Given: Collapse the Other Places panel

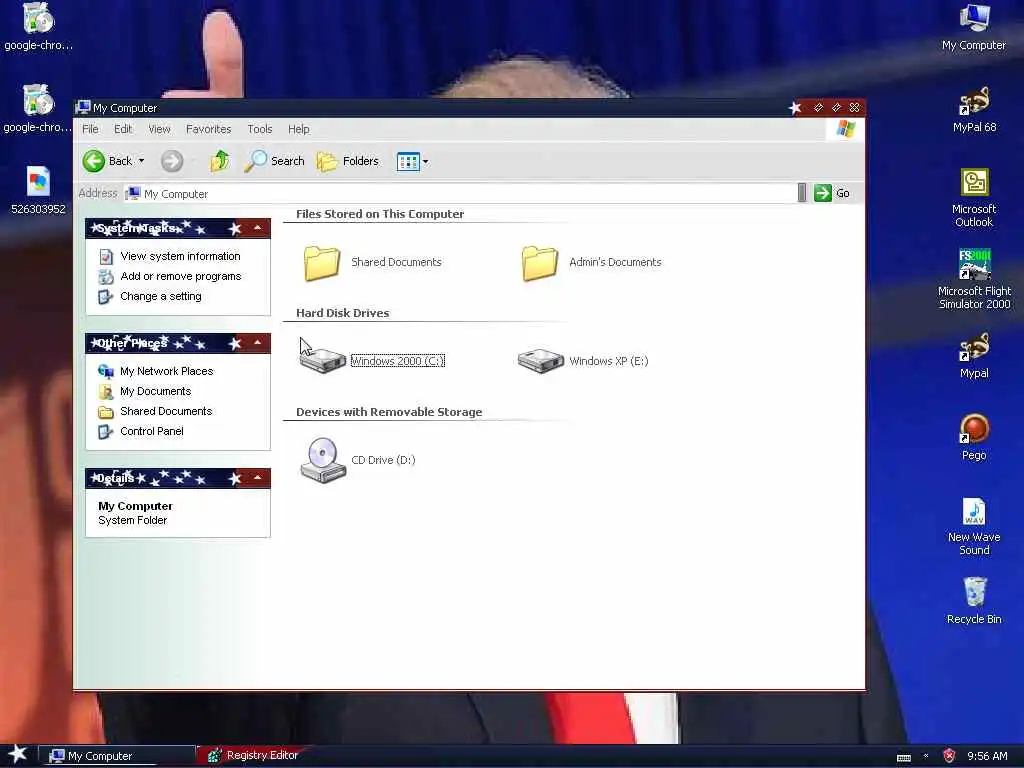Looking at the screenshot, I should [258, 343].
